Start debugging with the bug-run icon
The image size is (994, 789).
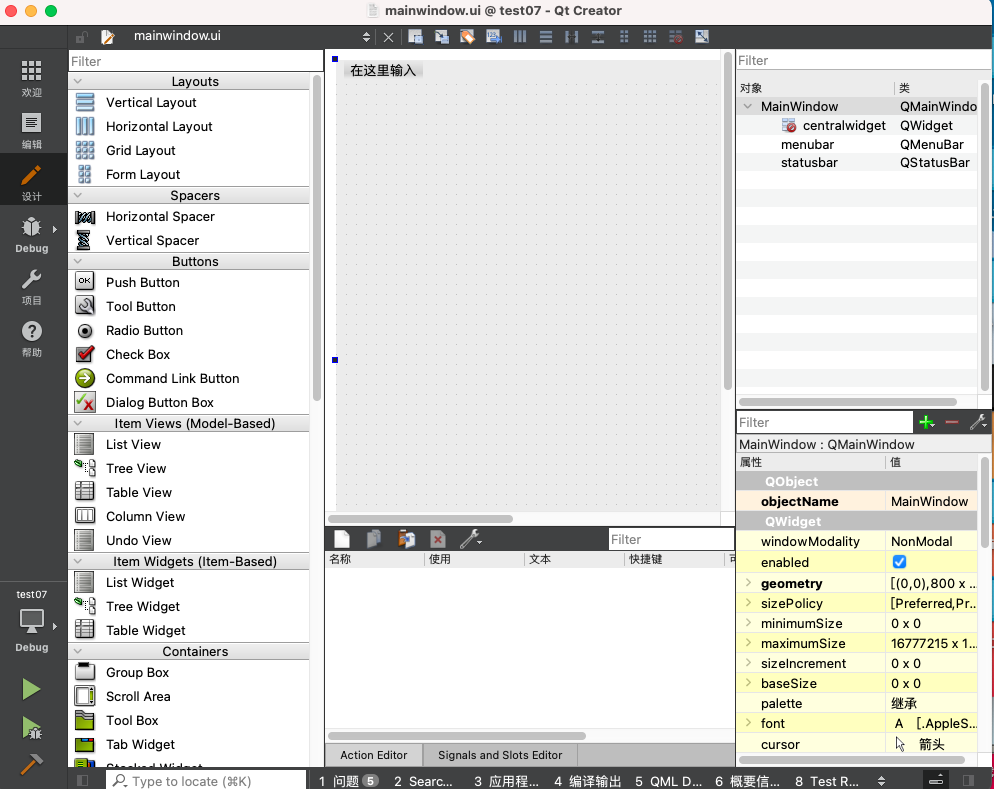(x=31, y=727)
